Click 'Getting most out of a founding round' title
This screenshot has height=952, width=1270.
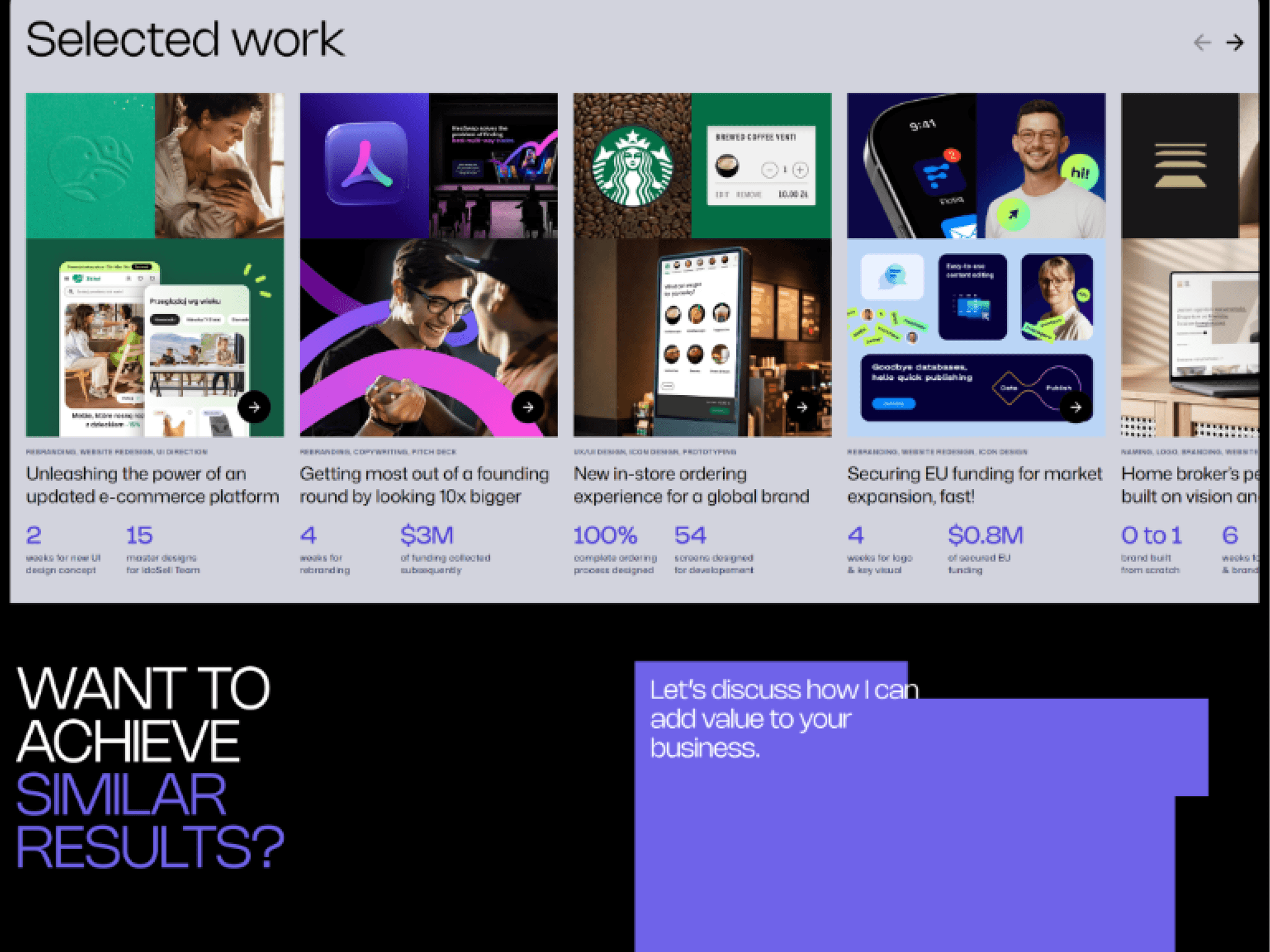(424, 485)
